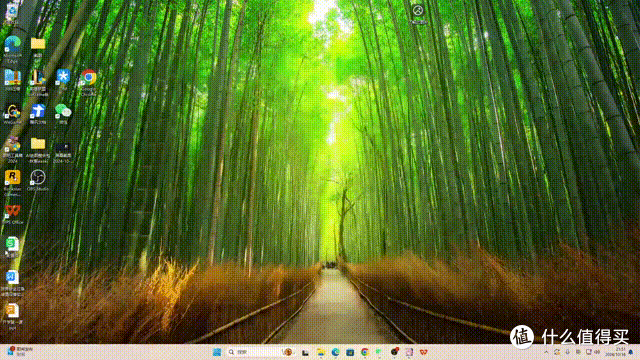Click the taskbar search box

[260, 352]
